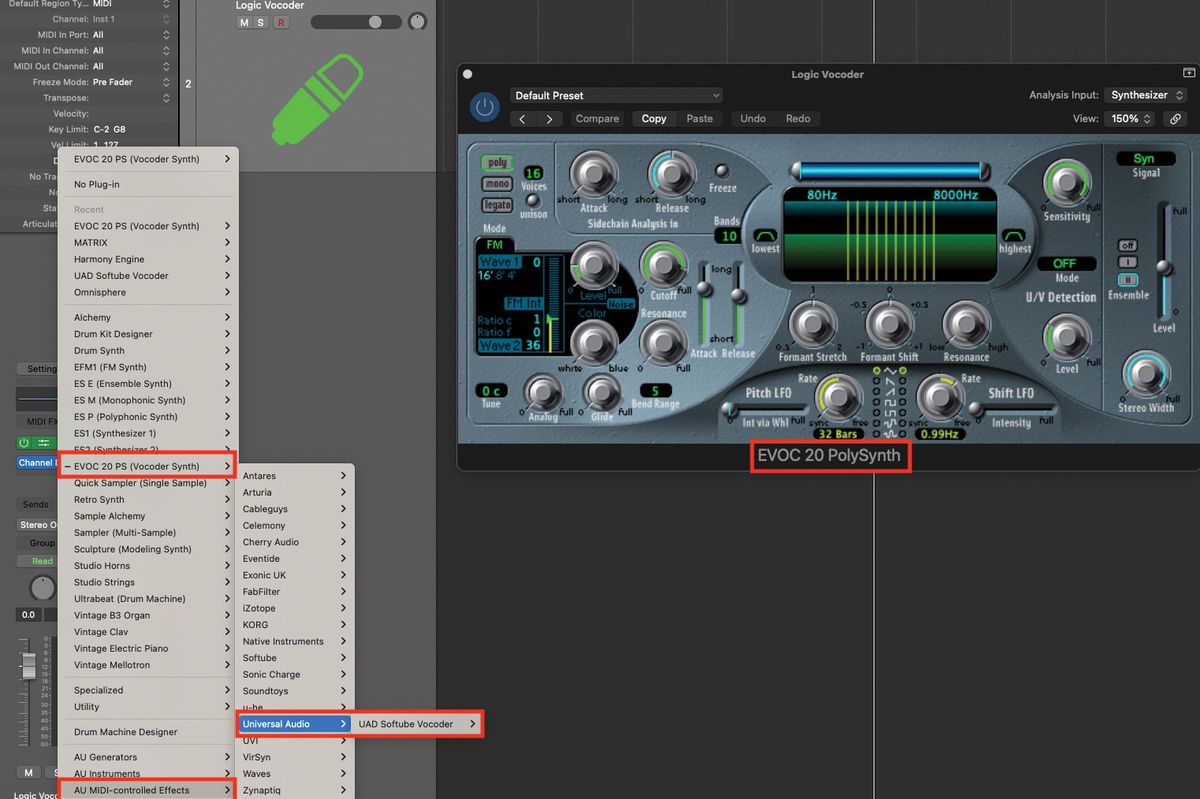Click Undo in the plugin header

(x=752, y=118)
